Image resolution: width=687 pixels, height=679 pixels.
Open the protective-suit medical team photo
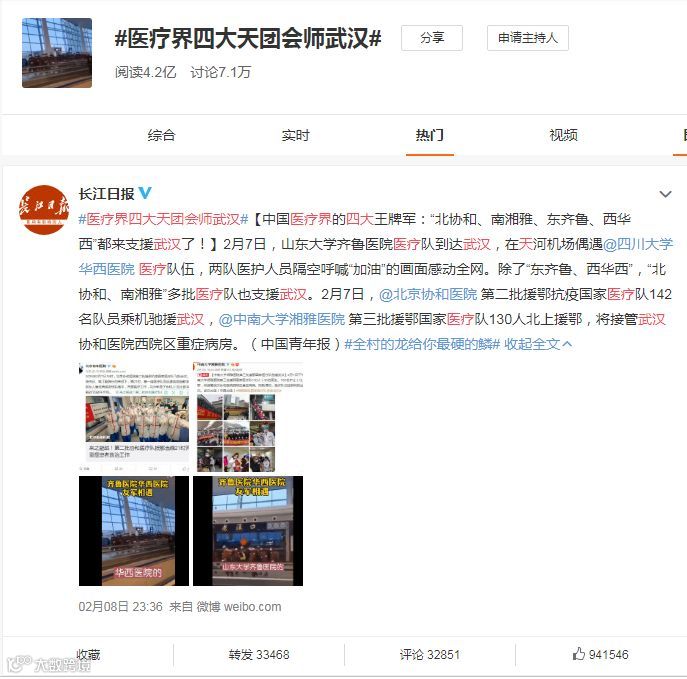[x=134, y=417]
